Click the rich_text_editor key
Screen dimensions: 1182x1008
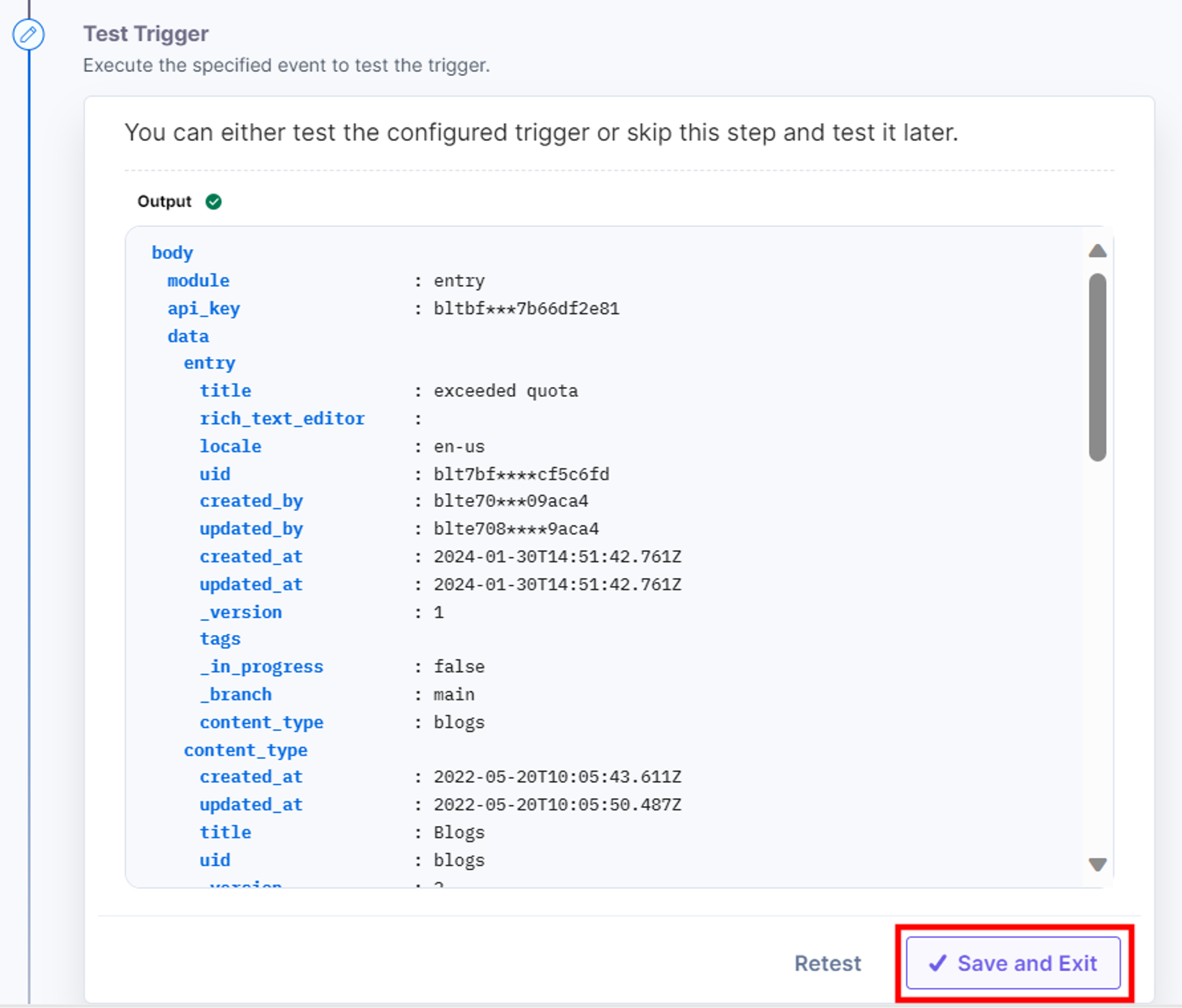(282, 419)
